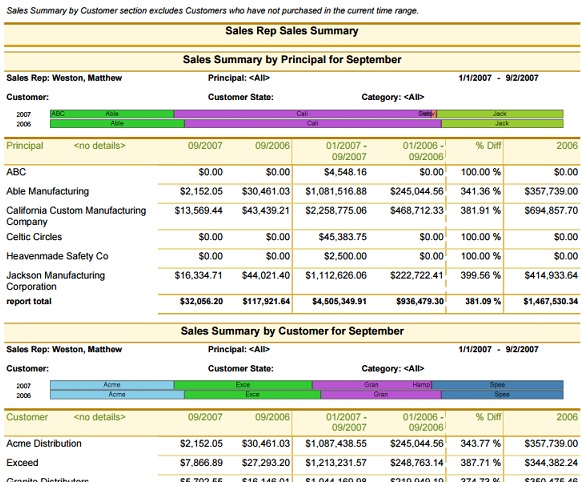Click the Sales Summary by Customer for September heading
This screenshot has height=482, width=582.
(x=292, y=331)
